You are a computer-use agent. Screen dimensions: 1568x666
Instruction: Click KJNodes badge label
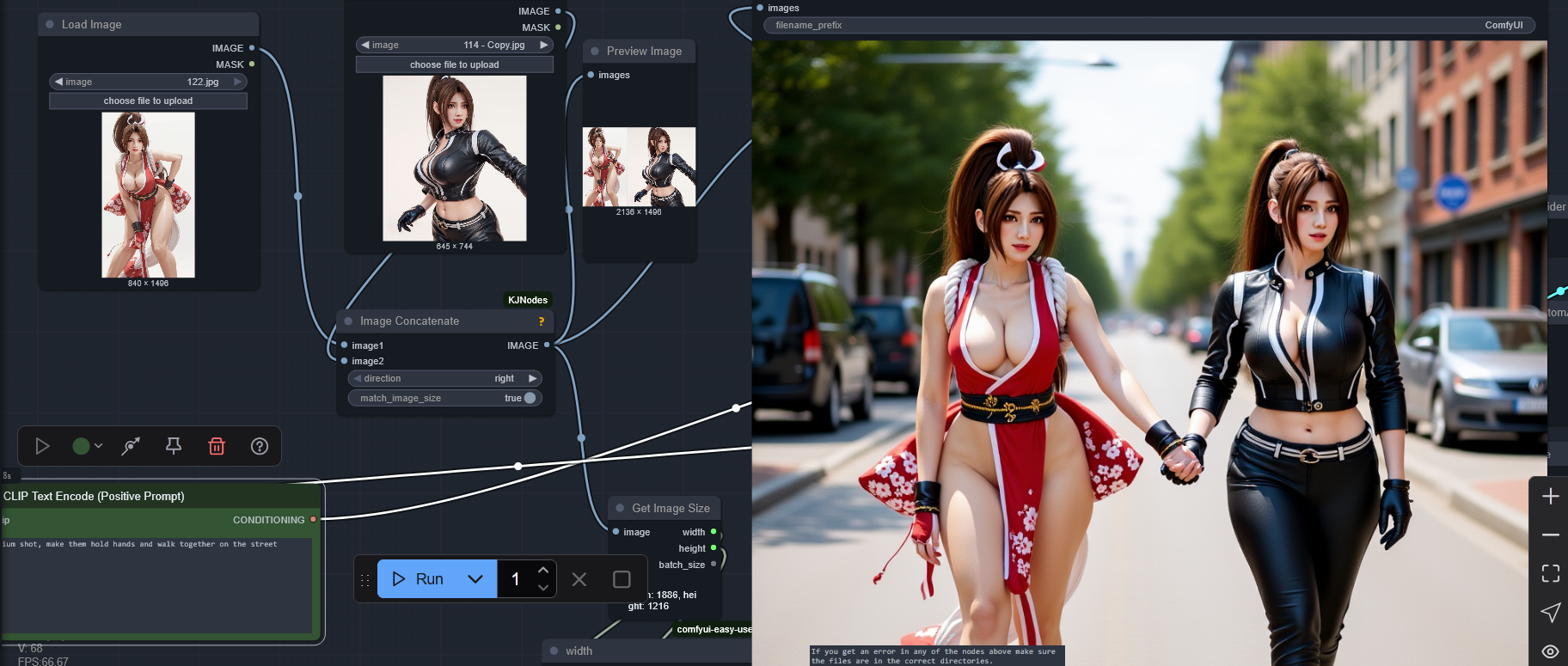[x=527, y=300]
